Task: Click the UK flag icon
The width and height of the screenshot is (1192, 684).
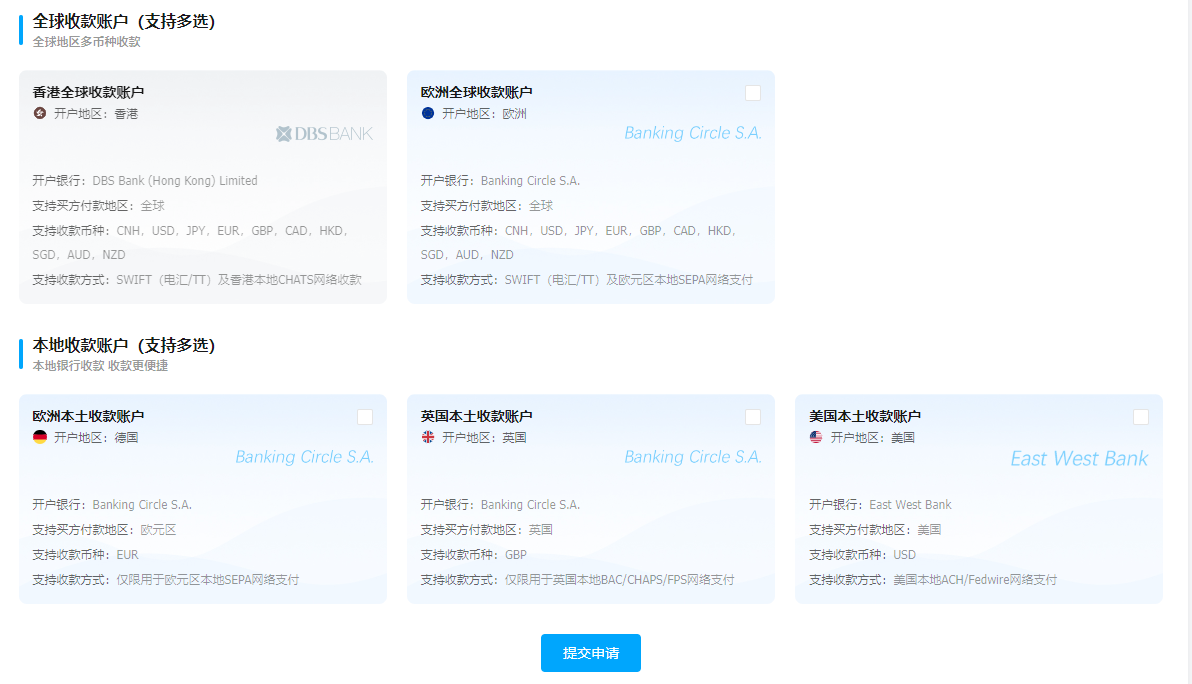Action: [x=428, y=437]
